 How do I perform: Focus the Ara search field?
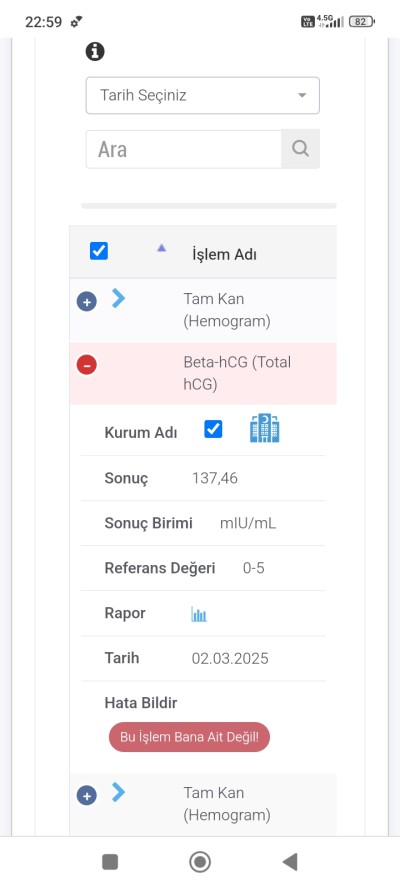click(184, 150)
